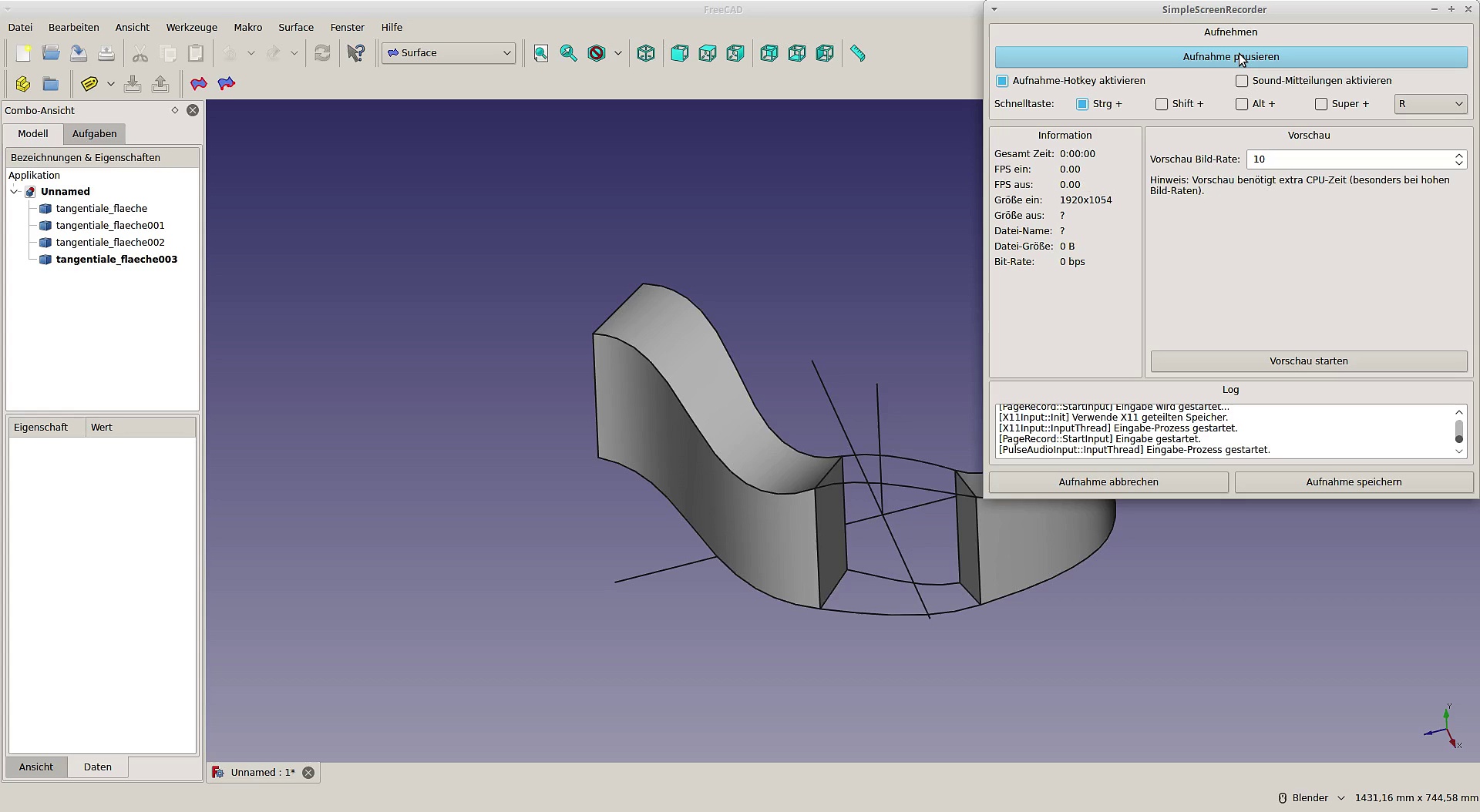Disable the Aufnahme-Hotkey aktivieren checkbox
The width and height of the screenshot is (1480, 812).
[1002, 81]
